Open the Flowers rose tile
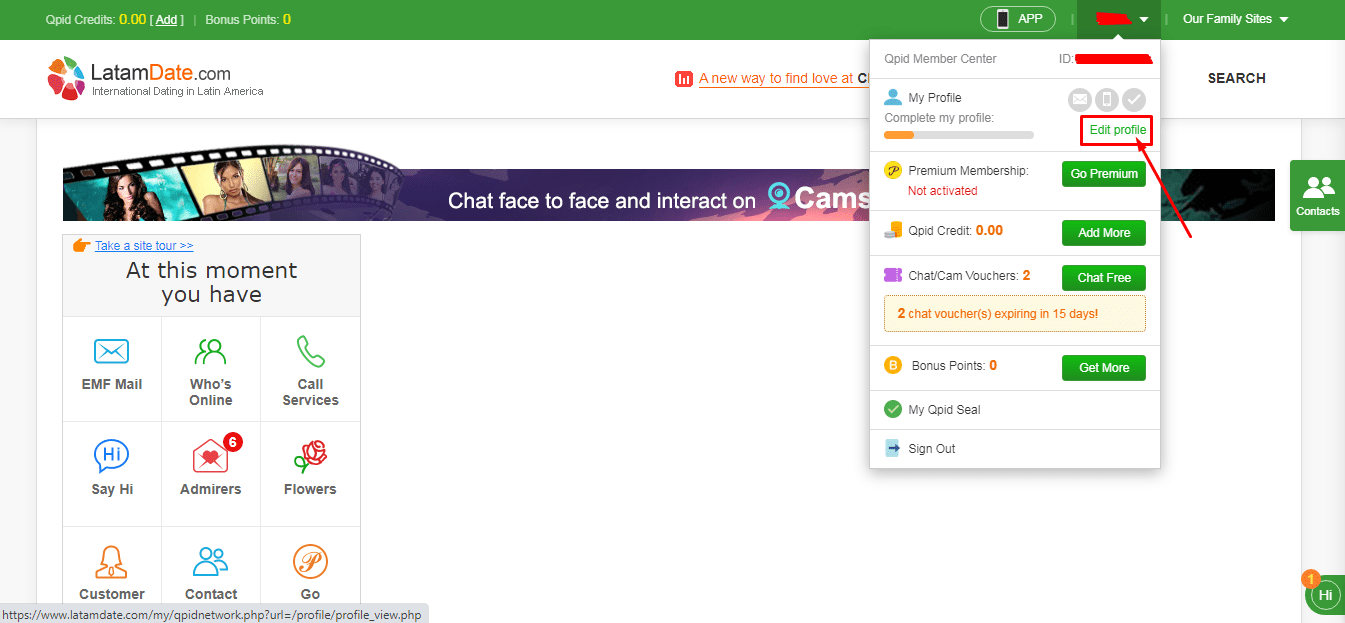The height and width of the screenshot is (623, 1345). pos(310,473)
